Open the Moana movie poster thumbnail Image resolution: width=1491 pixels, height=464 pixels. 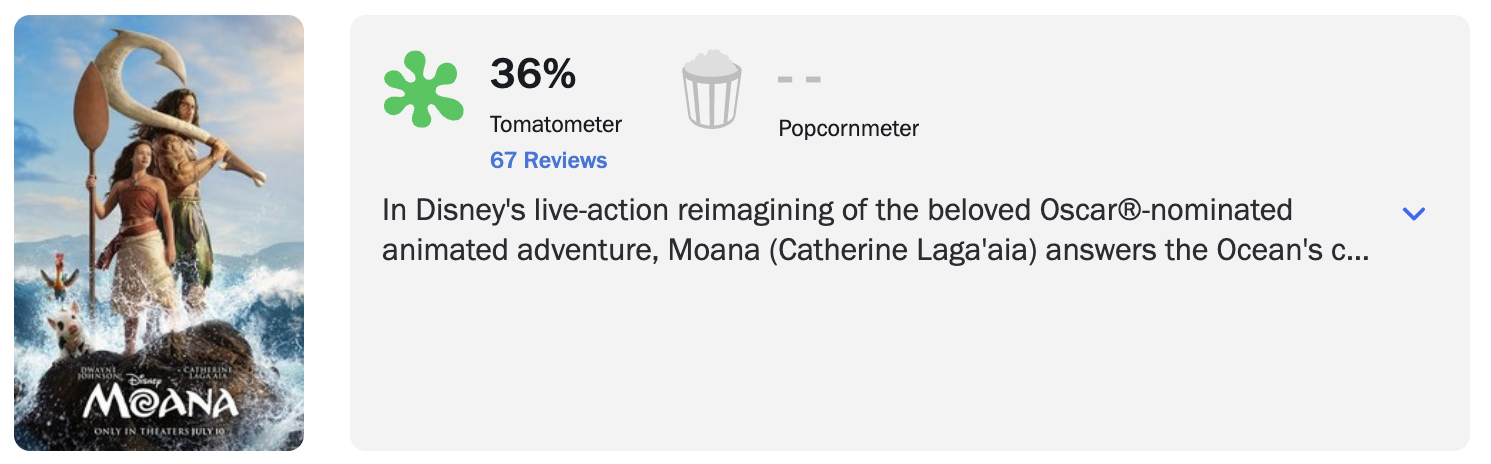pos(159,233)
